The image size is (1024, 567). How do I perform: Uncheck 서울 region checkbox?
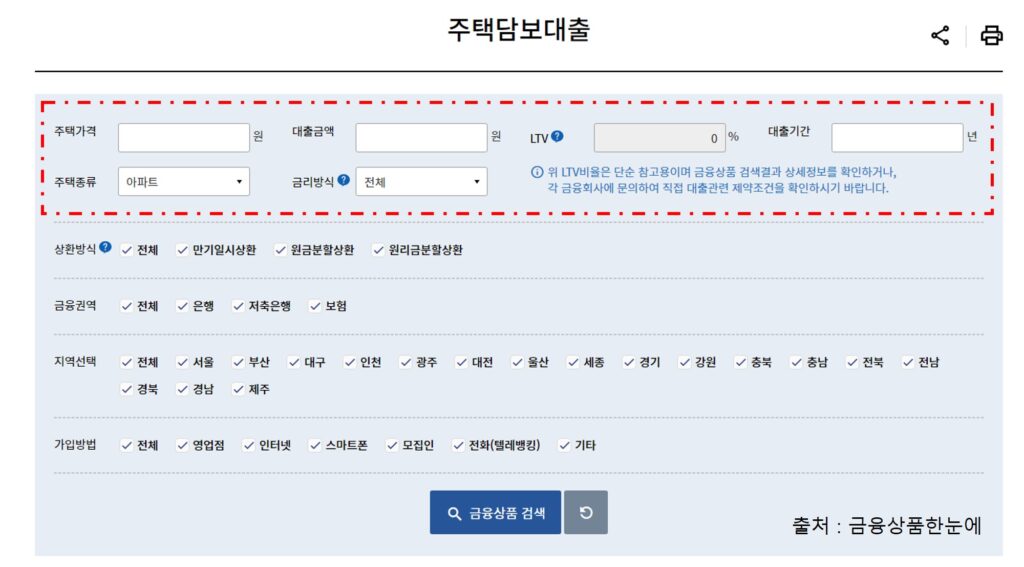point(182,363)
